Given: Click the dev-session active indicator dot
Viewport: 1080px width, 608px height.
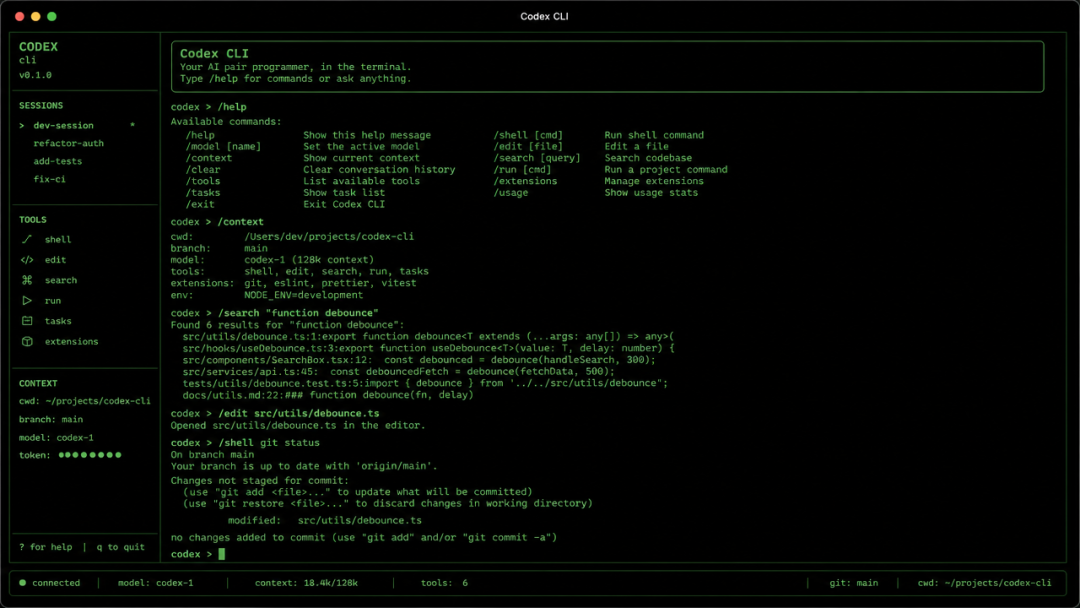Looking at the screenshot, I should (132, 125).
